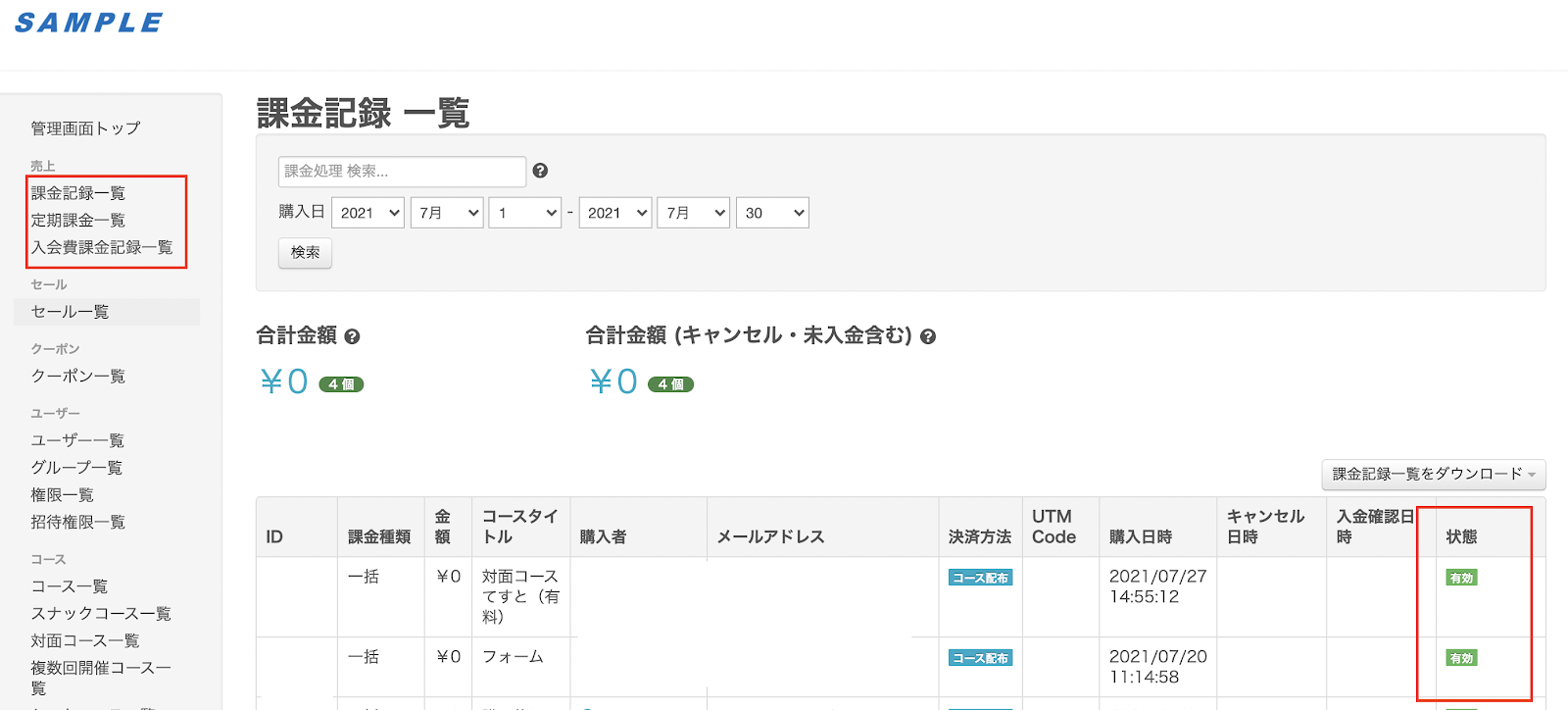Open the start year 2021 dropdown
The width and height of the screenshot is (1568, 710).
click(x=368, y=213)
